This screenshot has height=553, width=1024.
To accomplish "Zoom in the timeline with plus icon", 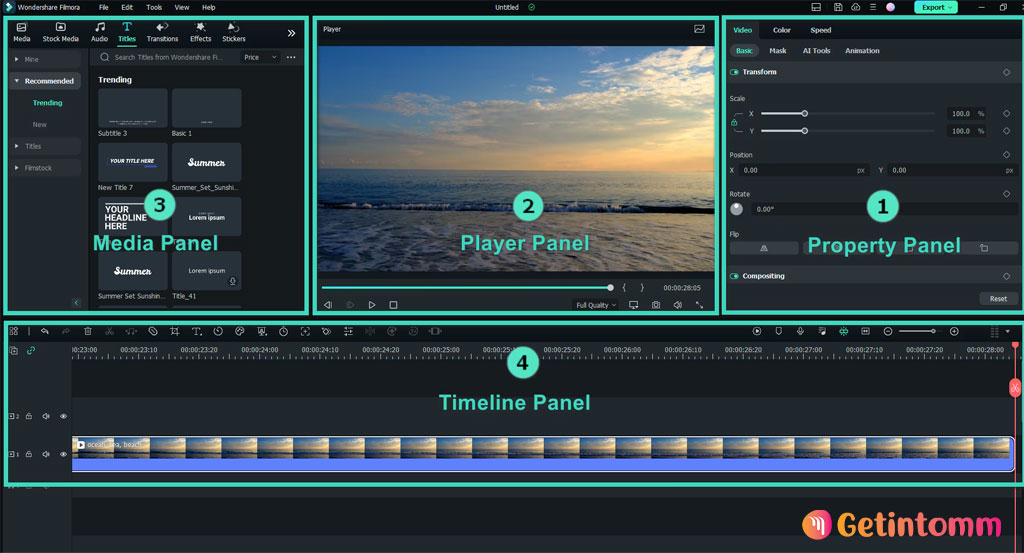I will 954,332.
